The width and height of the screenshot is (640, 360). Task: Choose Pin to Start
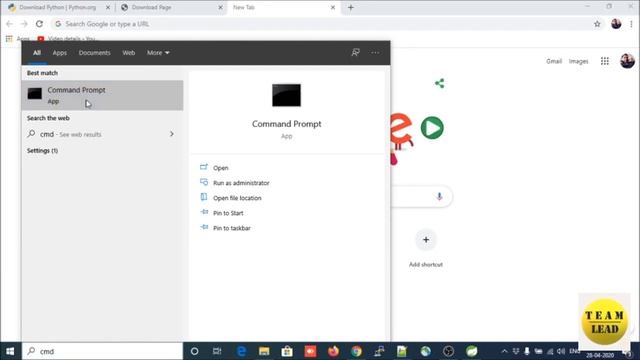[x=228, y=213]
